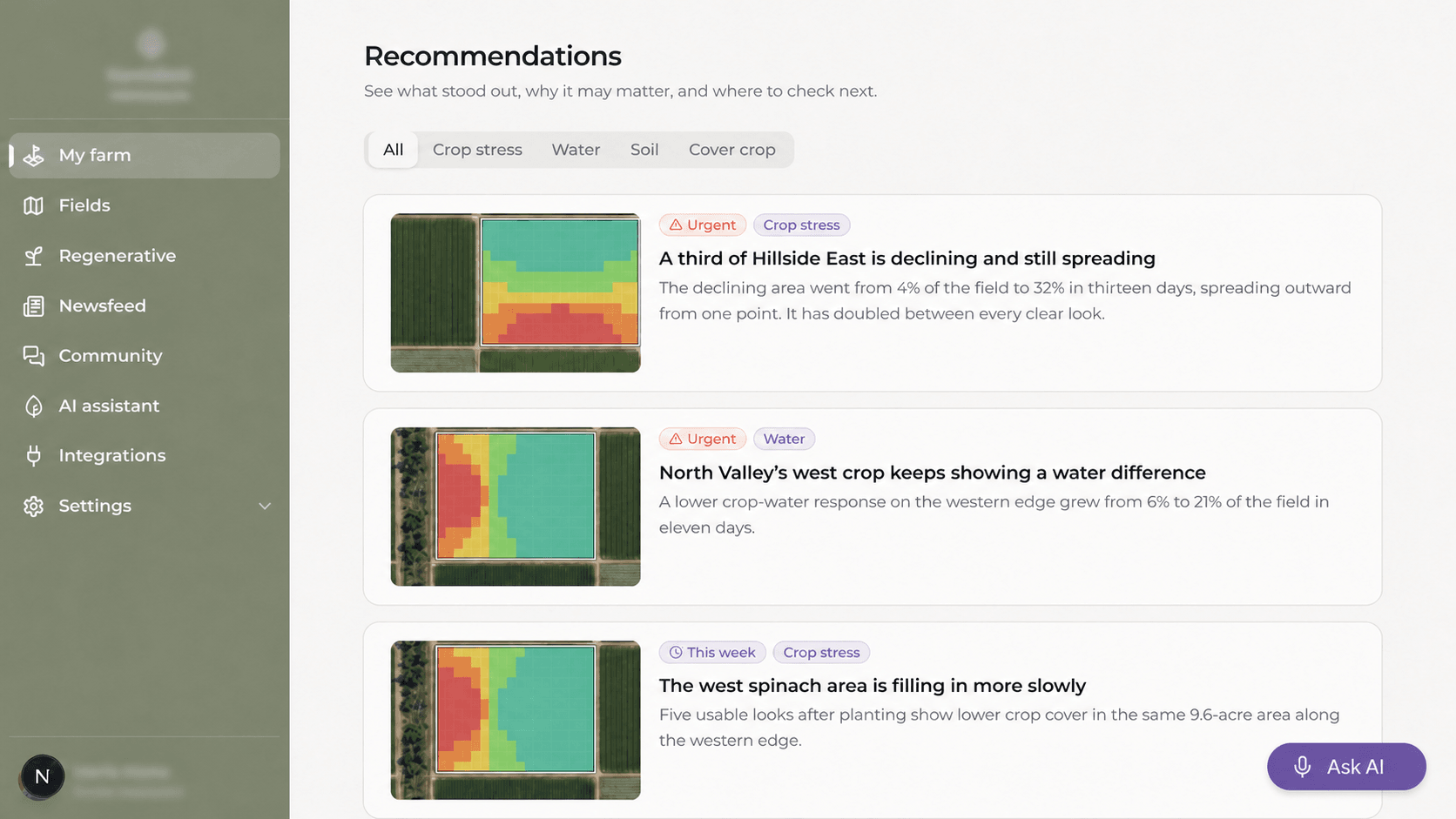Screen dimensions: 1456x819
Task: Switch to the Crop stress filter tab
Action: coord(477,150)
